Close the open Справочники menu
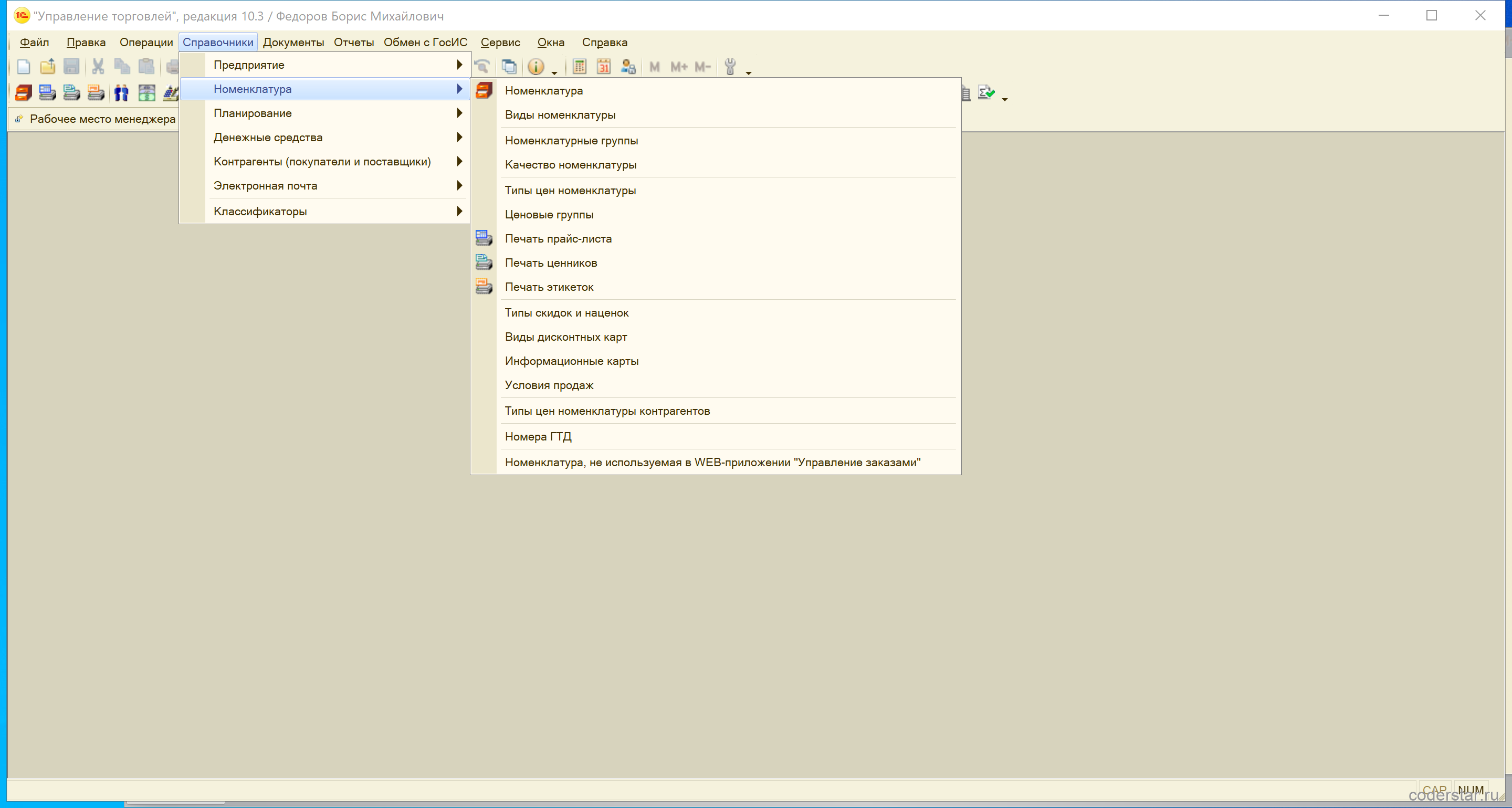This screenshot has width=1512, height=808. pyautogui.click(x=218, y=42)
